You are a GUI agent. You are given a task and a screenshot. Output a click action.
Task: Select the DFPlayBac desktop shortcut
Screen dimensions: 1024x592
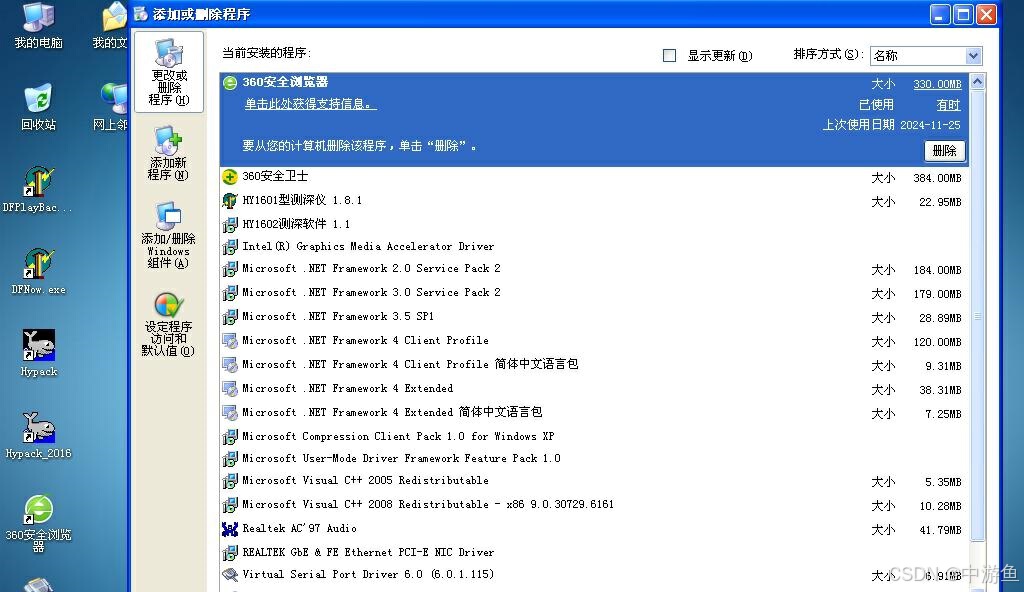[x=37, y=189]
